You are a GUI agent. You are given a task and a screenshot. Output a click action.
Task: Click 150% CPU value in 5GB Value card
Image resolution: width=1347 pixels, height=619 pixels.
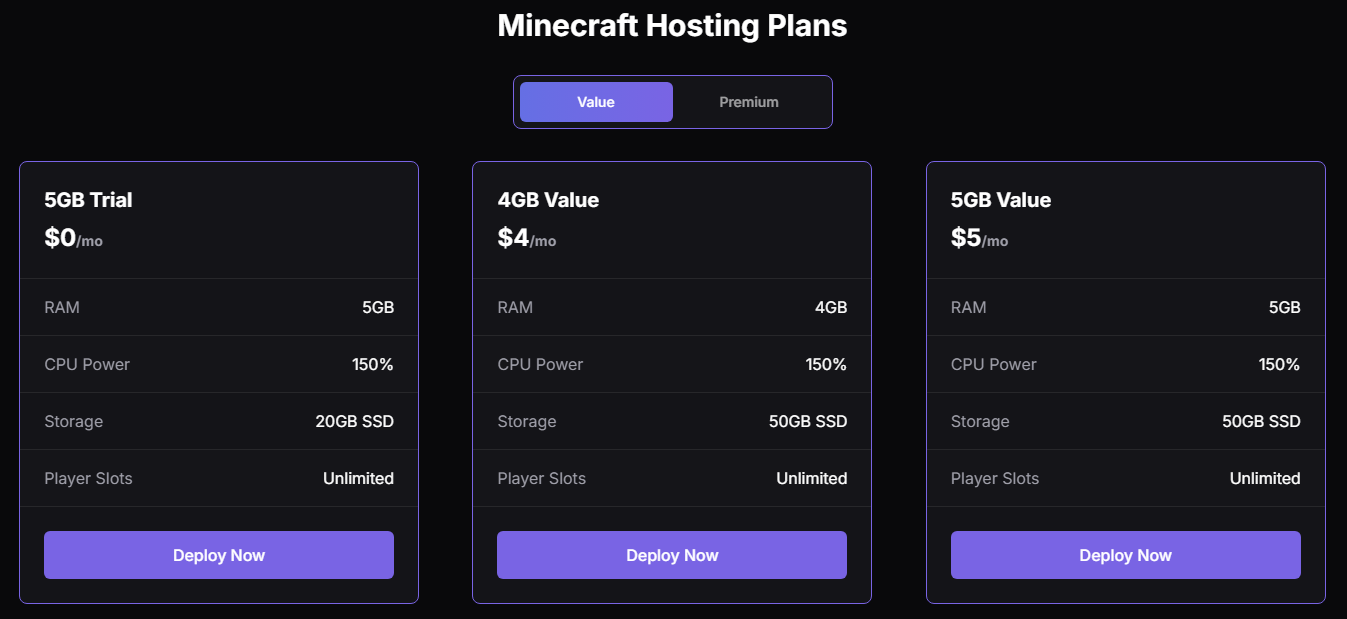1280,364
